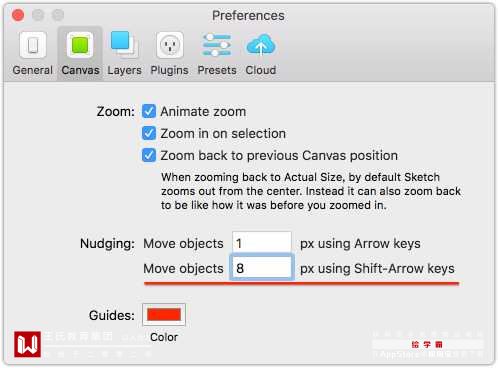Click the greyed-out minimize window button

click(x=38, y=15)
